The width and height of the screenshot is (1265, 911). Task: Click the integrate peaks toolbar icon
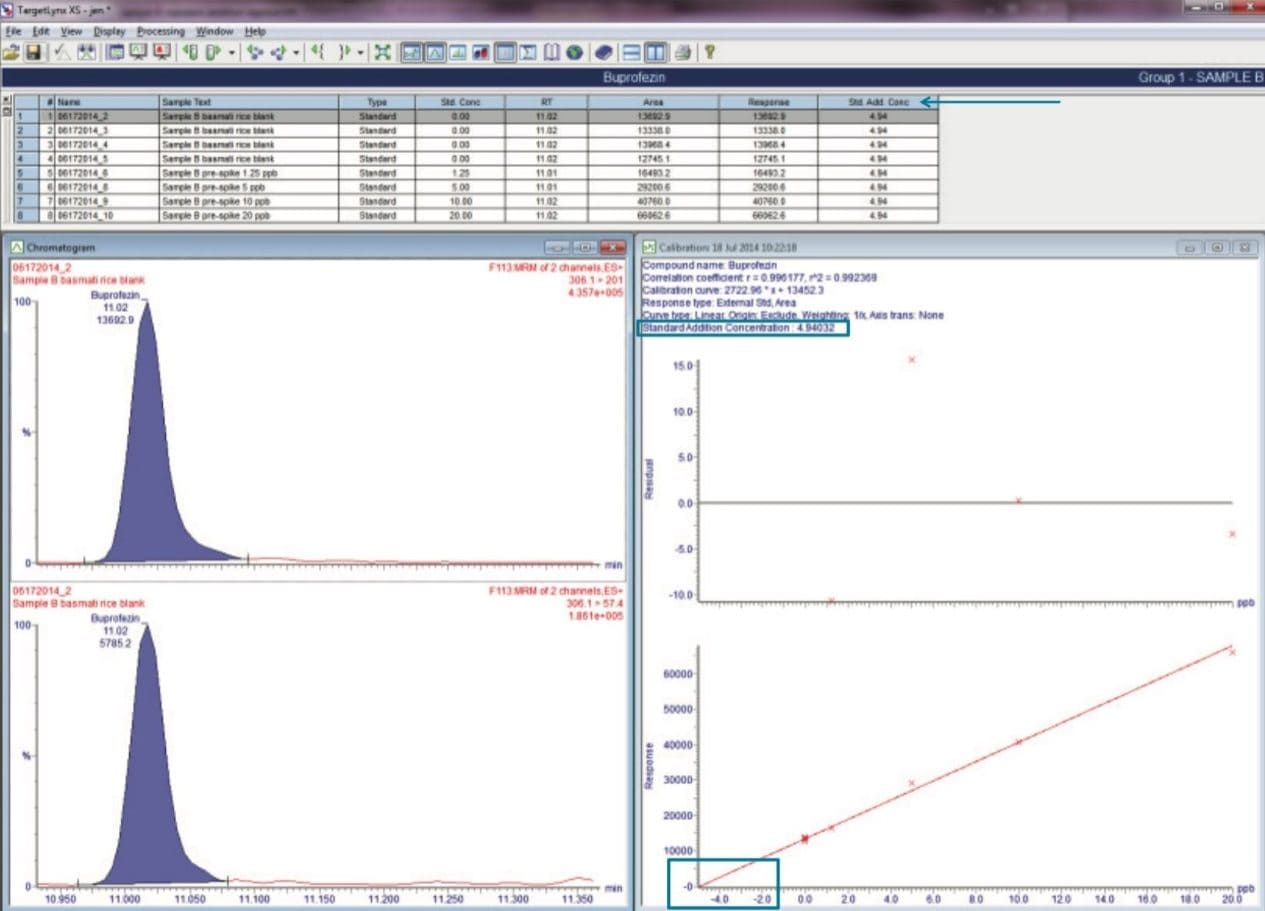[x=87, y=52]
